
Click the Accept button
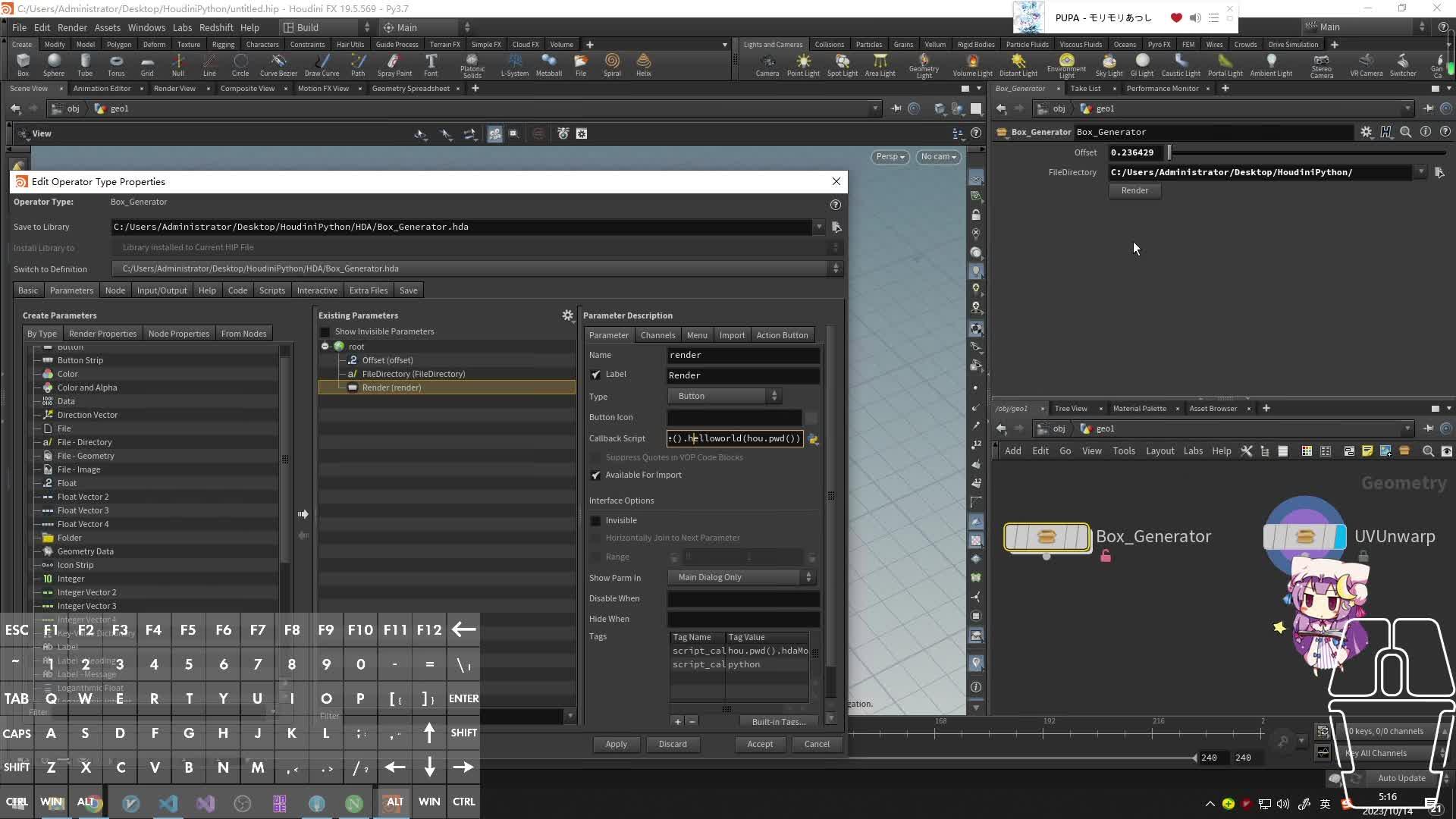click(760, 744)
